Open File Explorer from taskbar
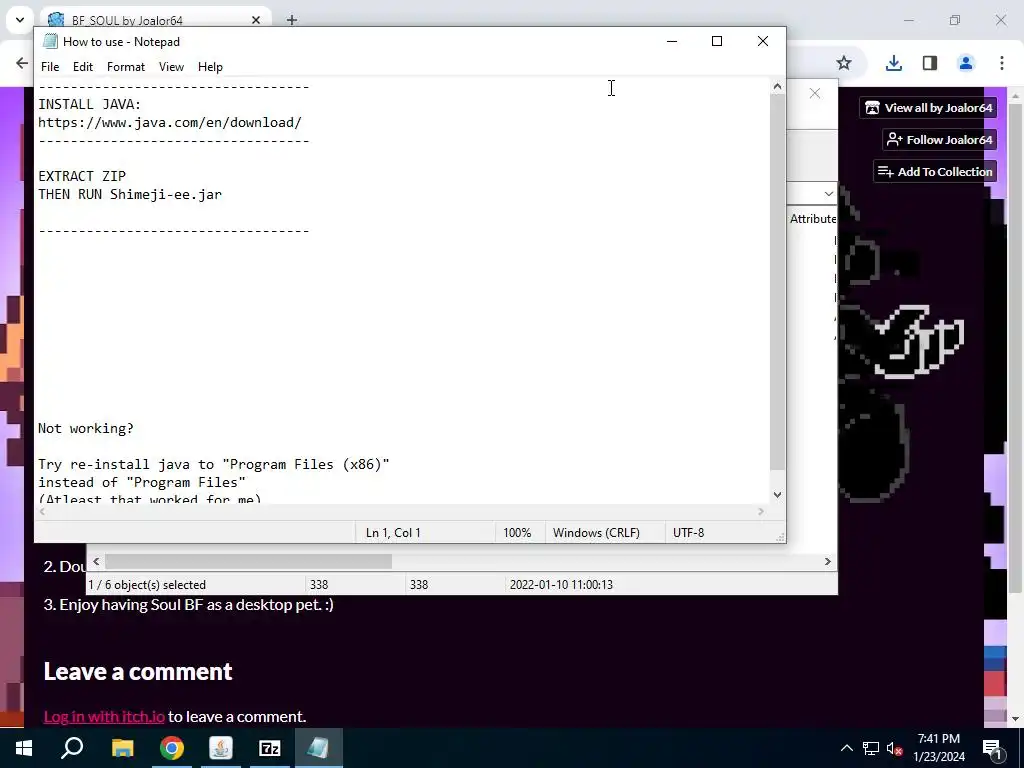Viewport: 1024px width, 768px height. coord(122,748)
